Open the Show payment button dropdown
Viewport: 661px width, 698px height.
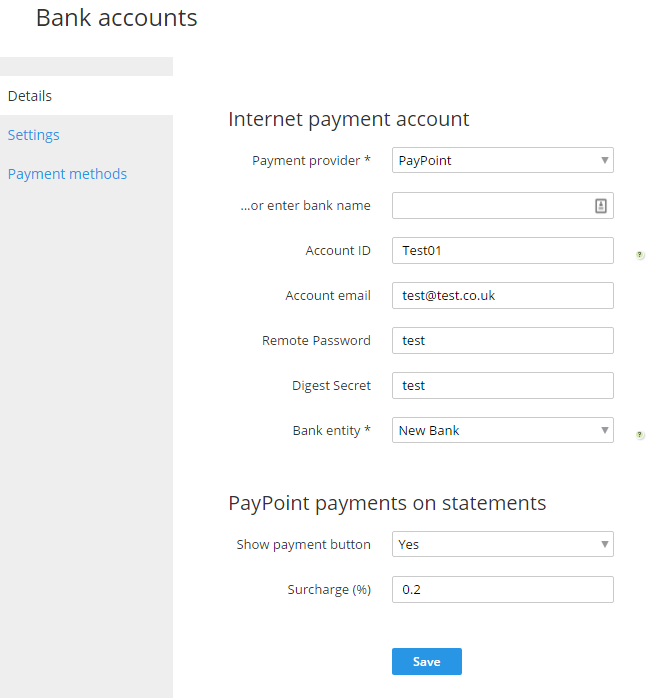503,544
